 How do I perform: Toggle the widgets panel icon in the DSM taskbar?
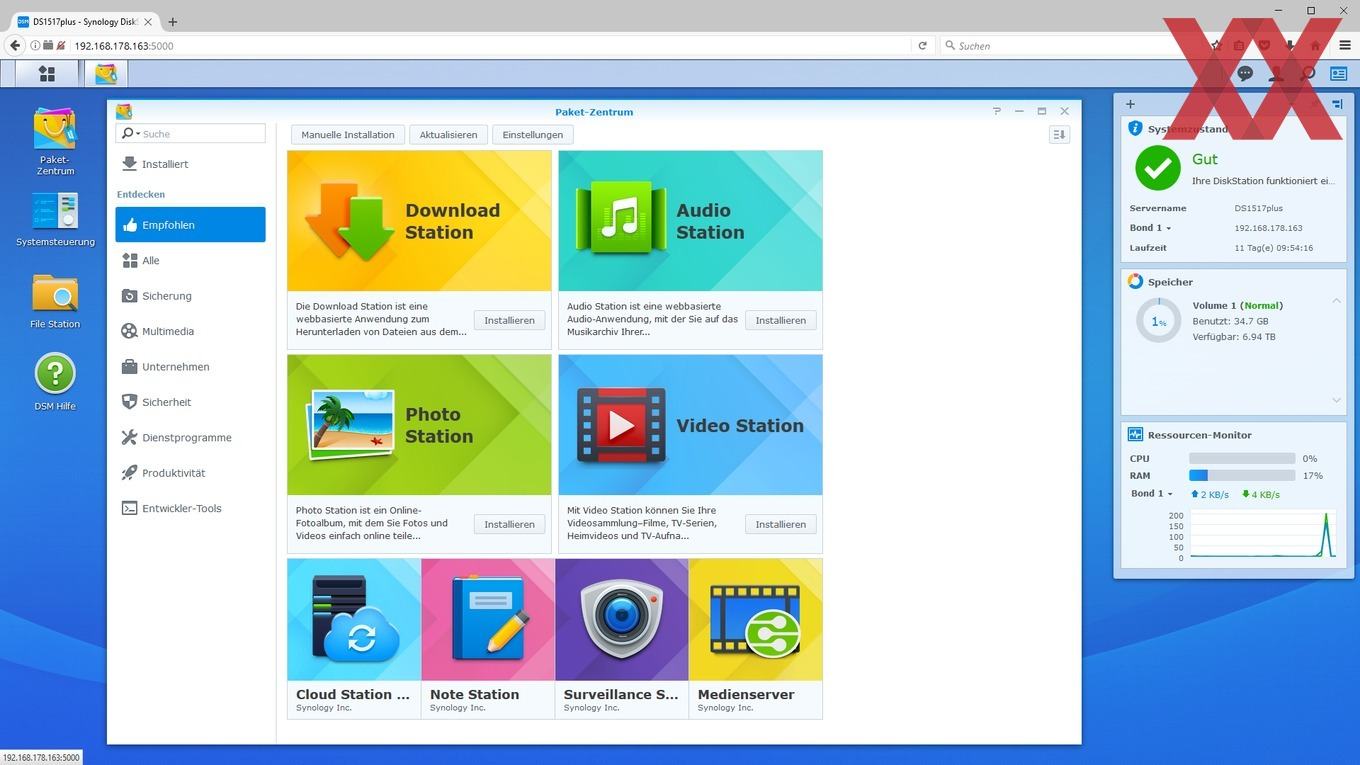click(1338, 73)
